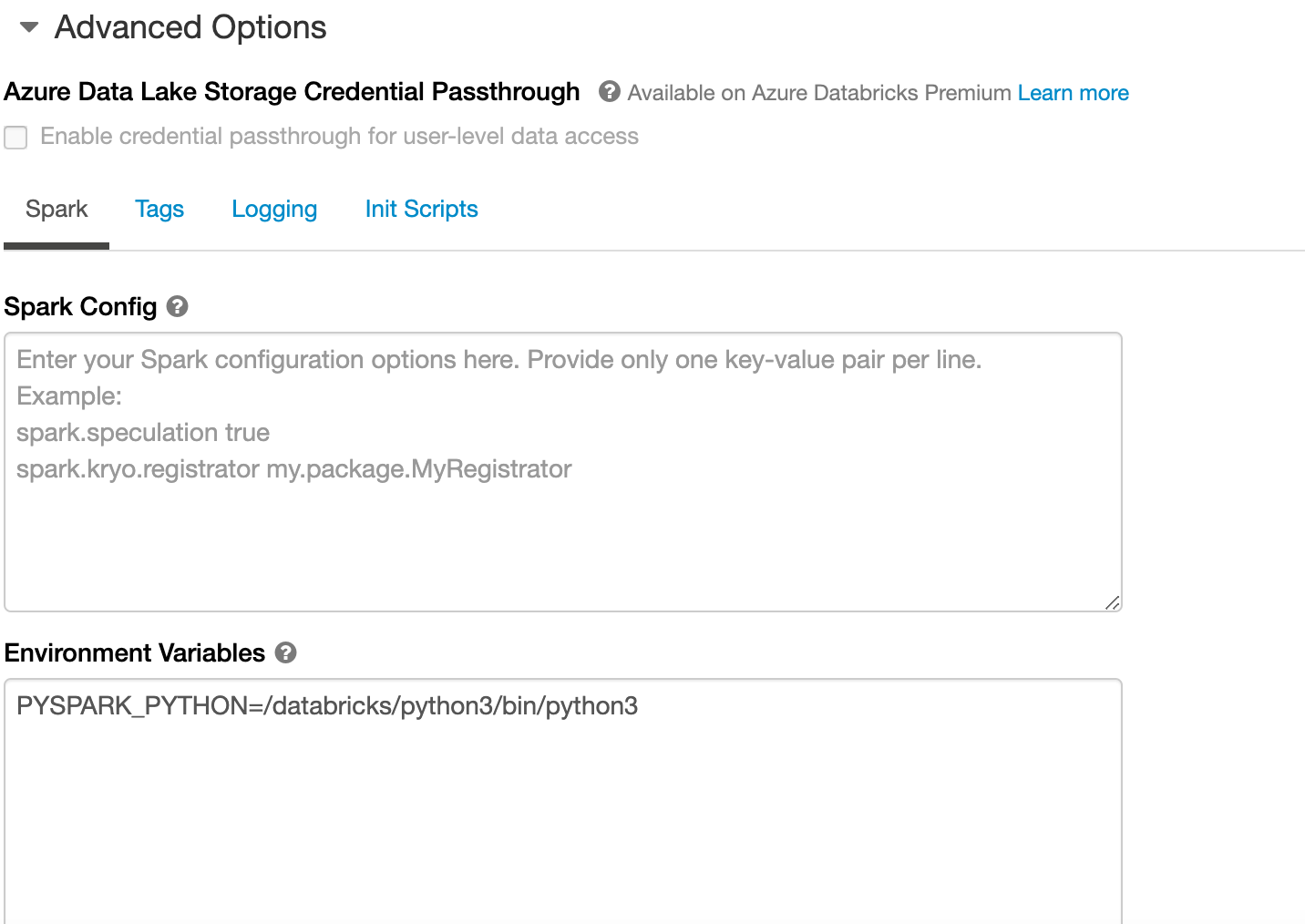Click the Azure Data Lake Storage Passthrough heading
The image size is (1305, 924).
point(292,92)
